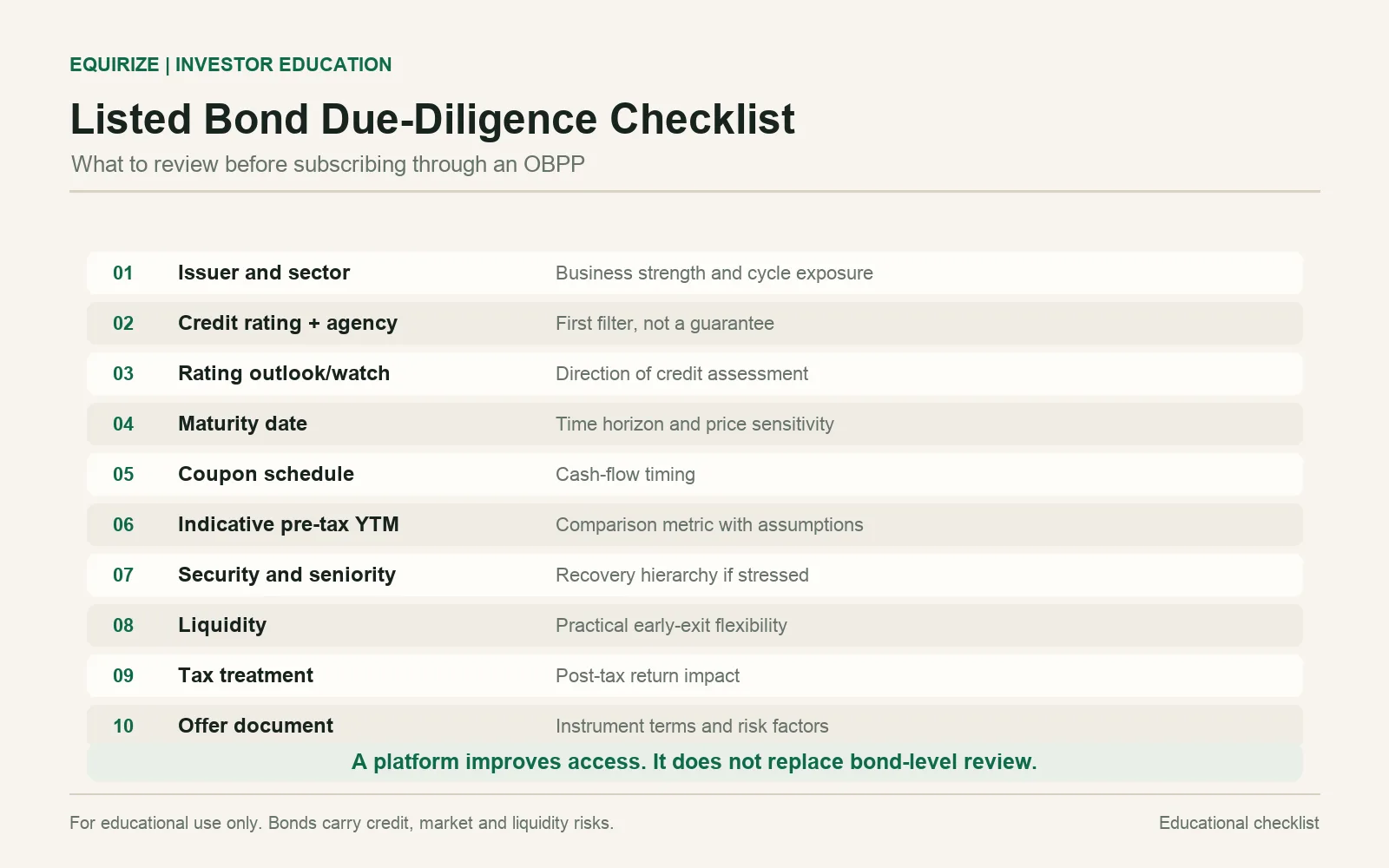Click the subtitle about subscribing through an OBPP
The height and width of the screenshot is (868, 1389).
[328, 164]
